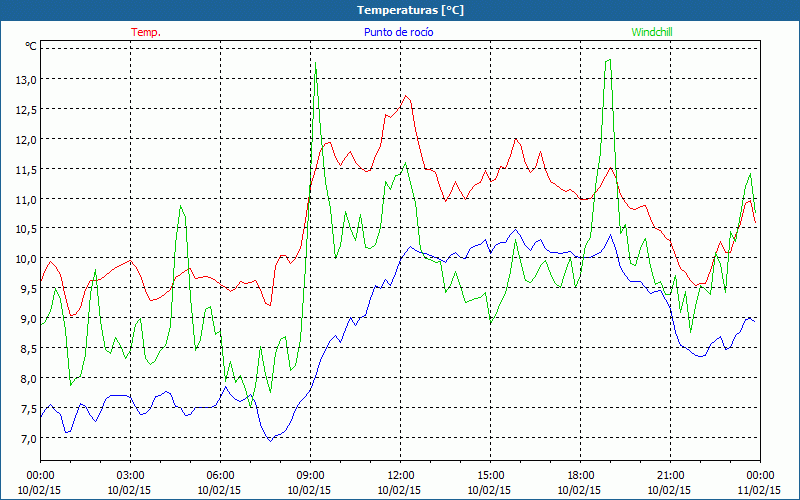
Task: Click the 9,0 y-axis value
Action: pyautogui.click(x=28, y=319)
